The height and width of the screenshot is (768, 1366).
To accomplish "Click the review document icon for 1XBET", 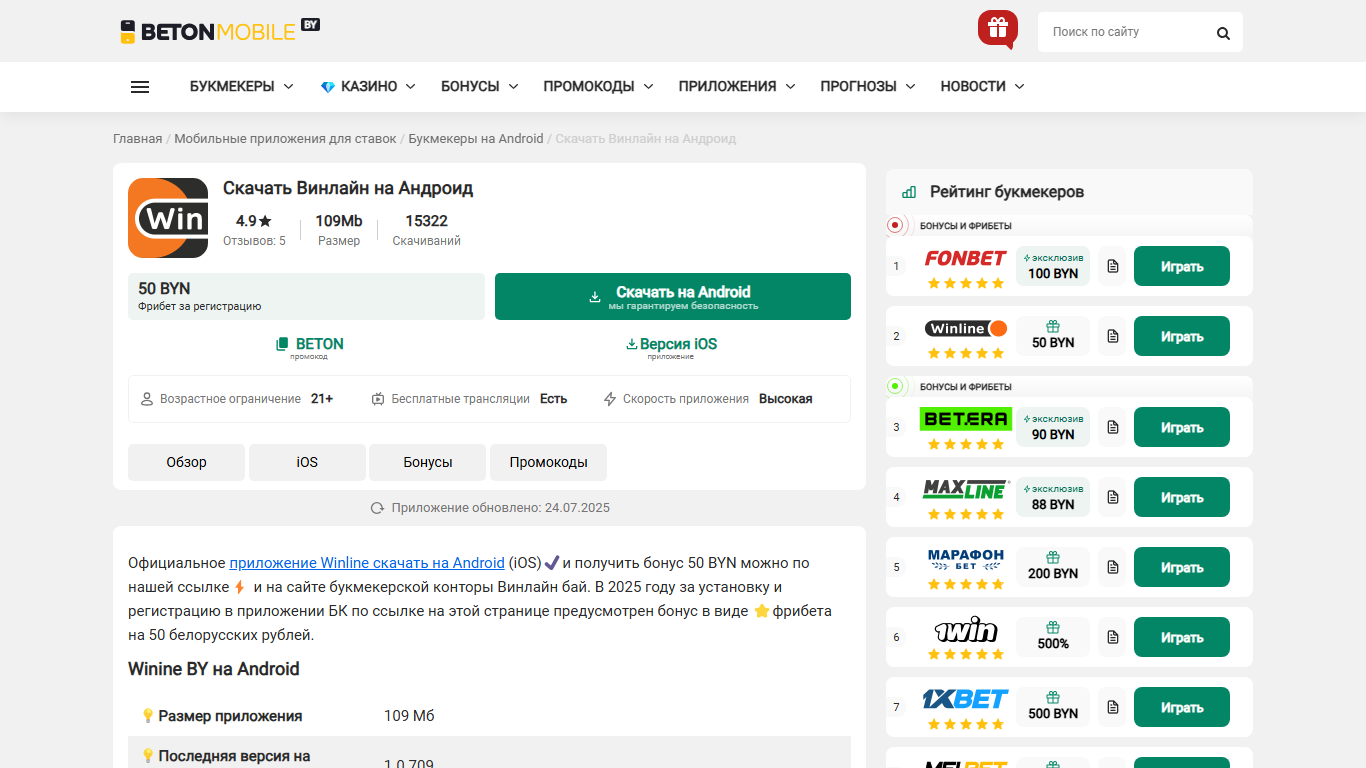I will 1112,707.
